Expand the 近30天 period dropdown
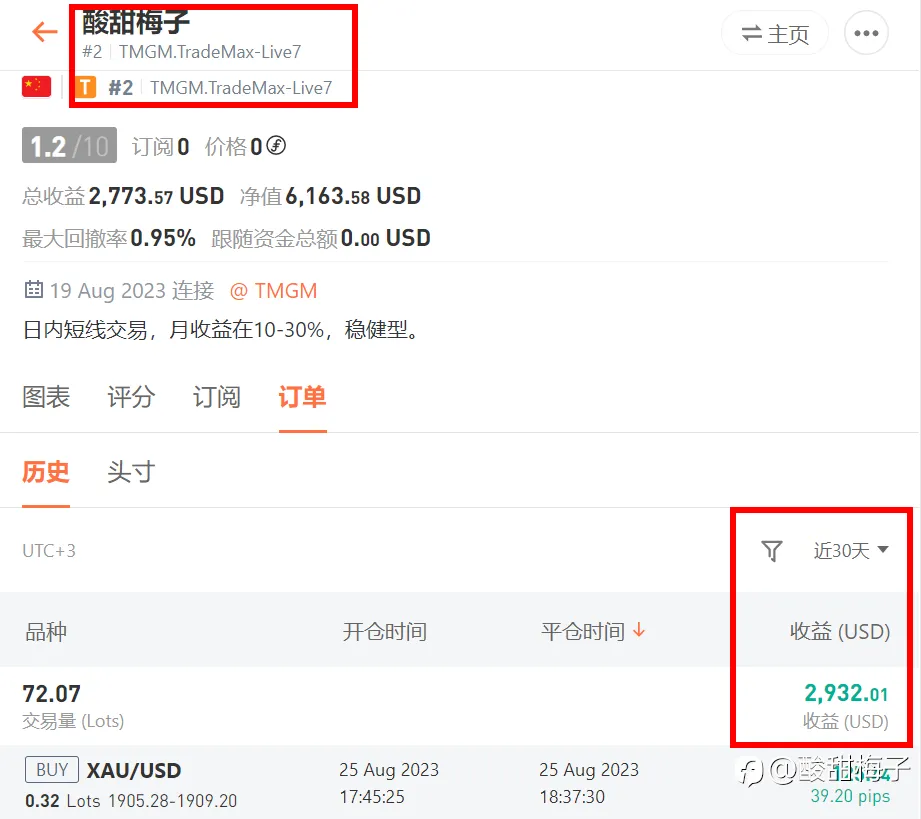The width and height of the screenshot is (921, 819). (x=851, y=551)
